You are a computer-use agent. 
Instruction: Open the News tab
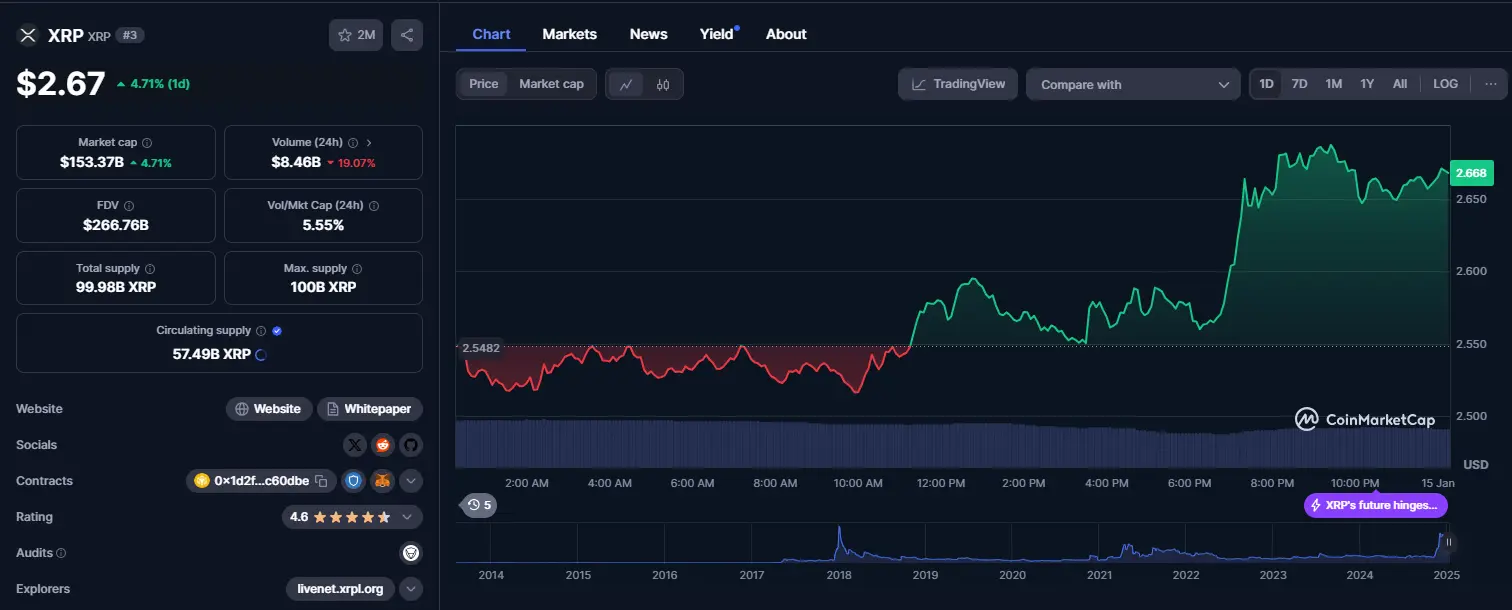[x=648, y=34]
